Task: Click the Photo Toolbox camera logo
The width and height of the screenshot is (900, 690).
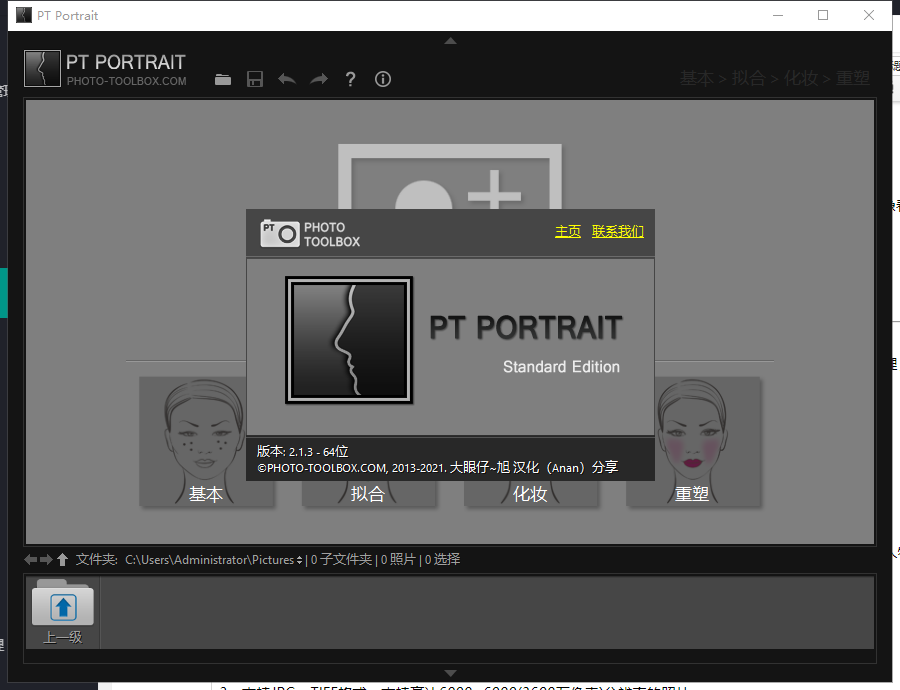Action: point(280,234)
